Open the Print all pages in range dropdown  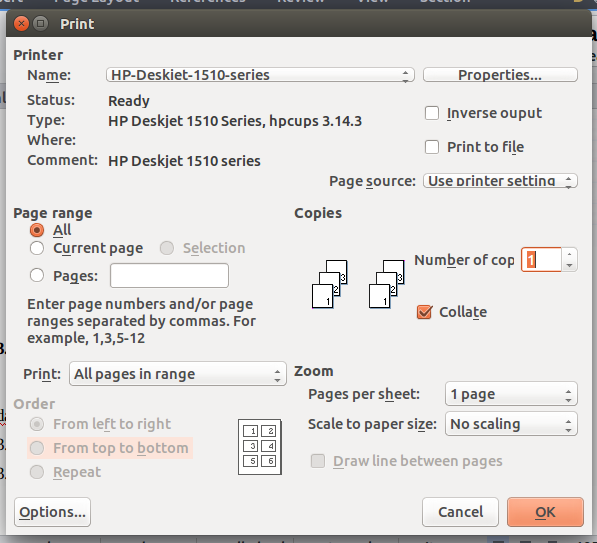(178, 374)
